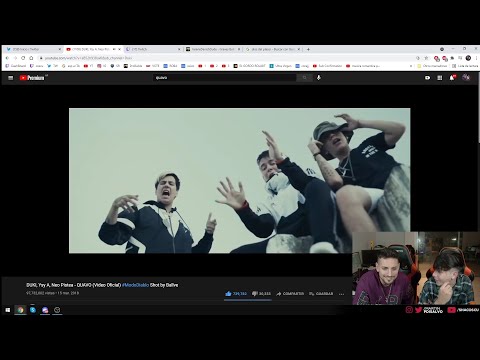Click the YouTube search magnifier button
This screenshot has height=360, width=480.
coord(305,78)
